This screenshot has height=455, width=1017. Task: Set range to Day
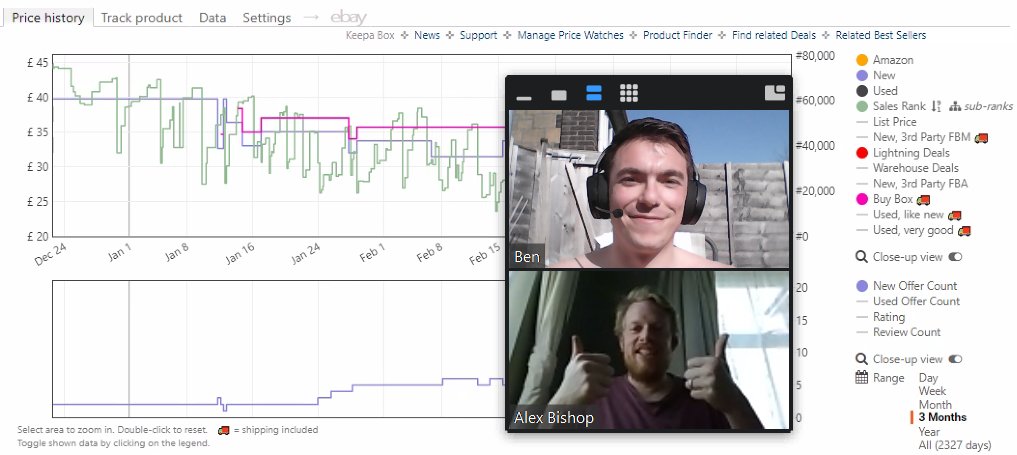(x=928, y=377)
